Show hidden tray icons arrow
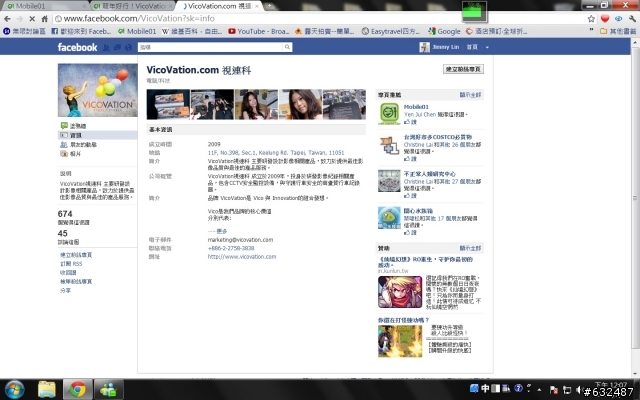This screenshot has height=400, width=640. click(540, 390)
